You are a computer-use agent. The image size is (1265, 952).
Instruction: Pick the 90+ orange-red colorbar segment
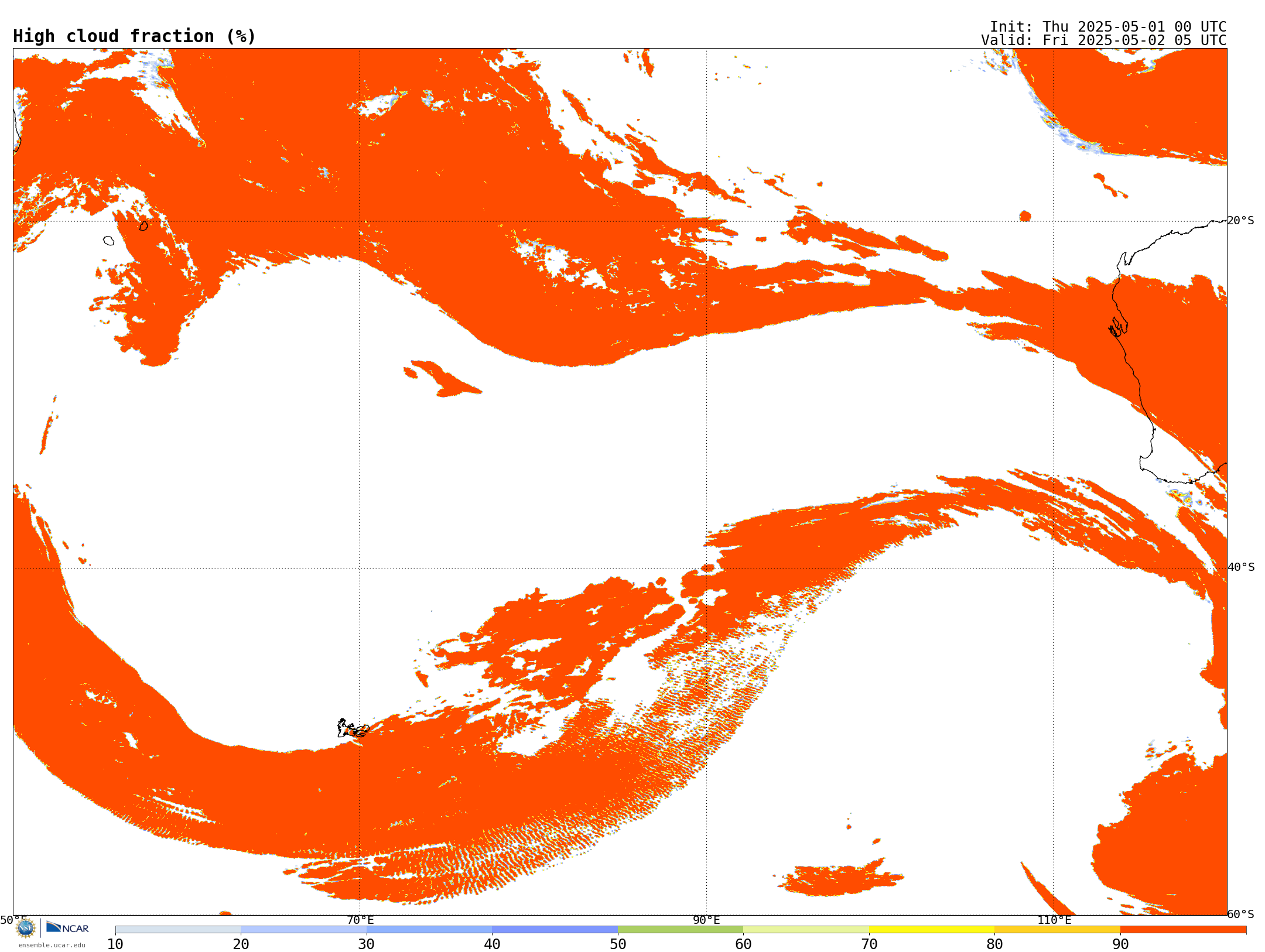(1183, 930)
